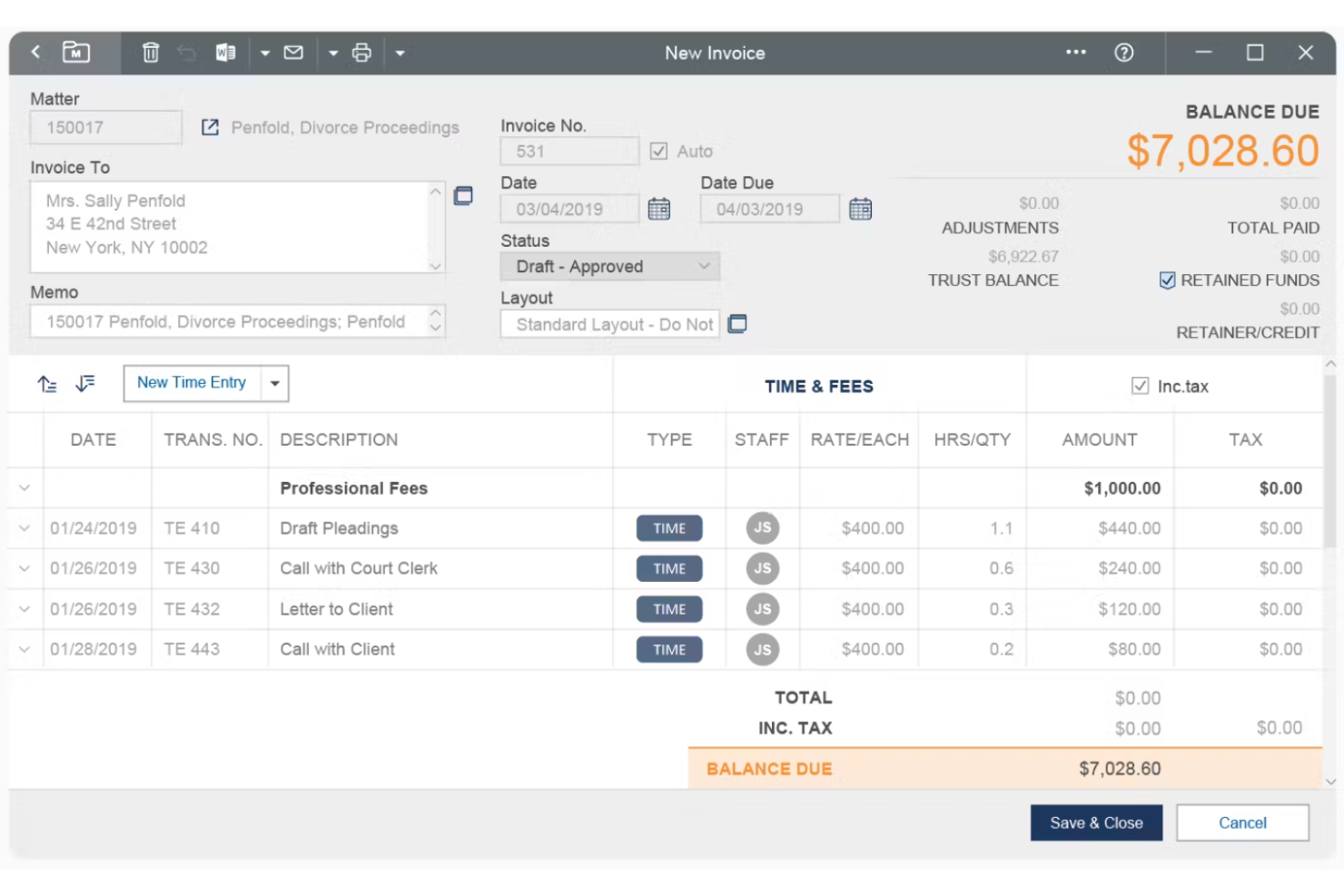
Task: Select the Call with Court Clerk description
Action: pos(359,568)
